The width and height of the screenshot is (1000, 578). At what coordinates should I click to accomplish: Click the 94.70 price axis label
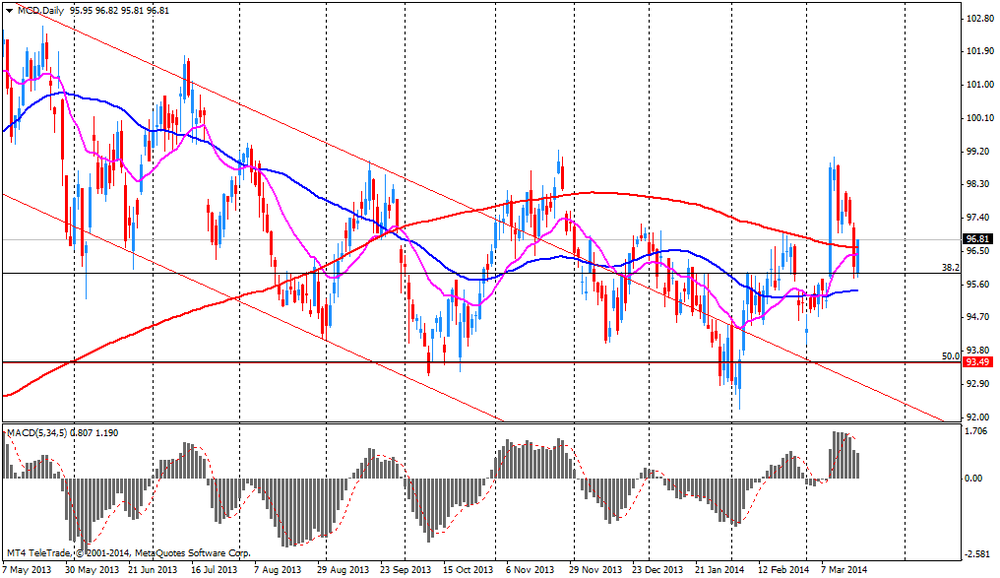point(980,317)
